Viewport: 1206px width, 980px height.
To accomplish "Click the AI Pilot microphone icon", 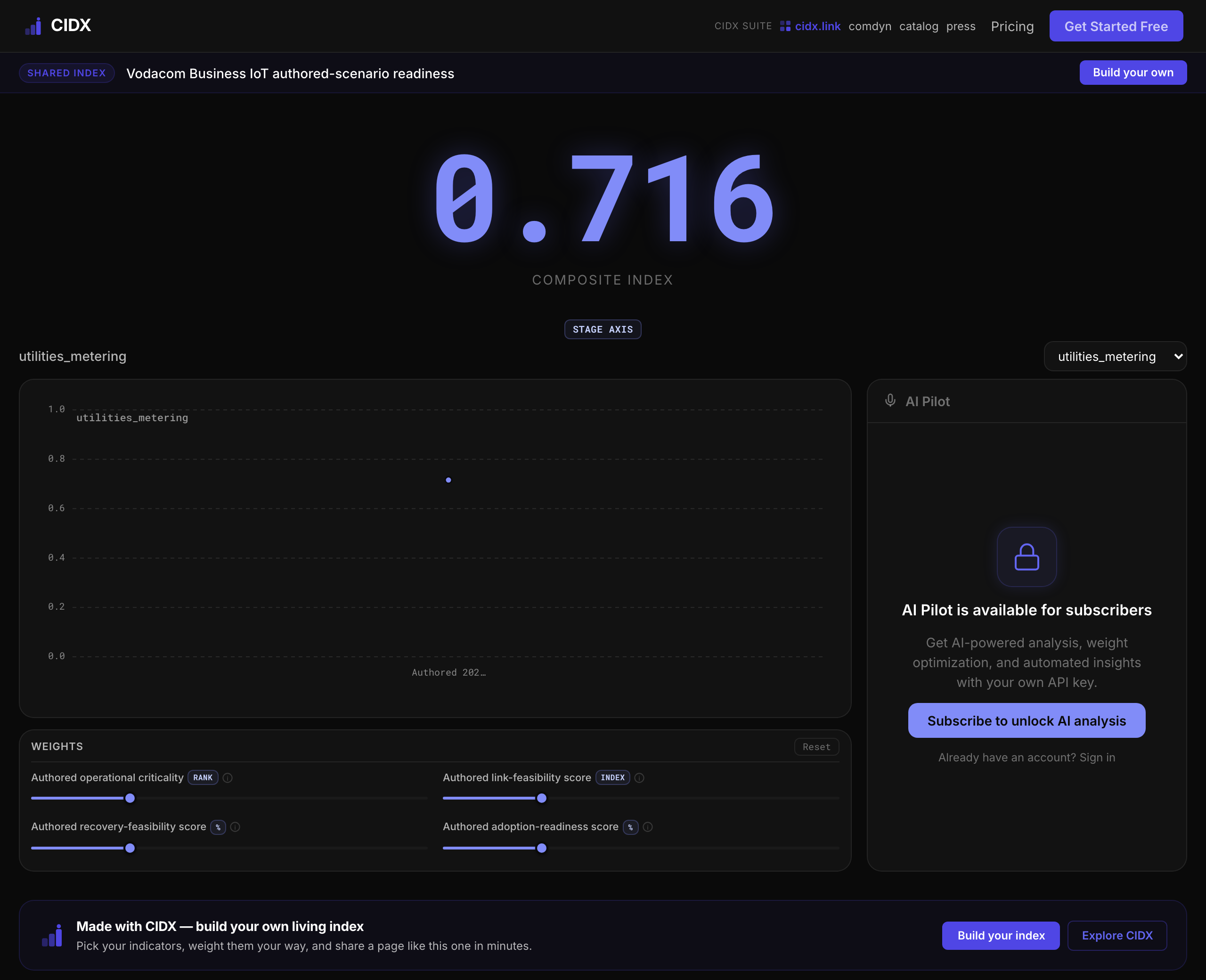I will coord(890,401).
